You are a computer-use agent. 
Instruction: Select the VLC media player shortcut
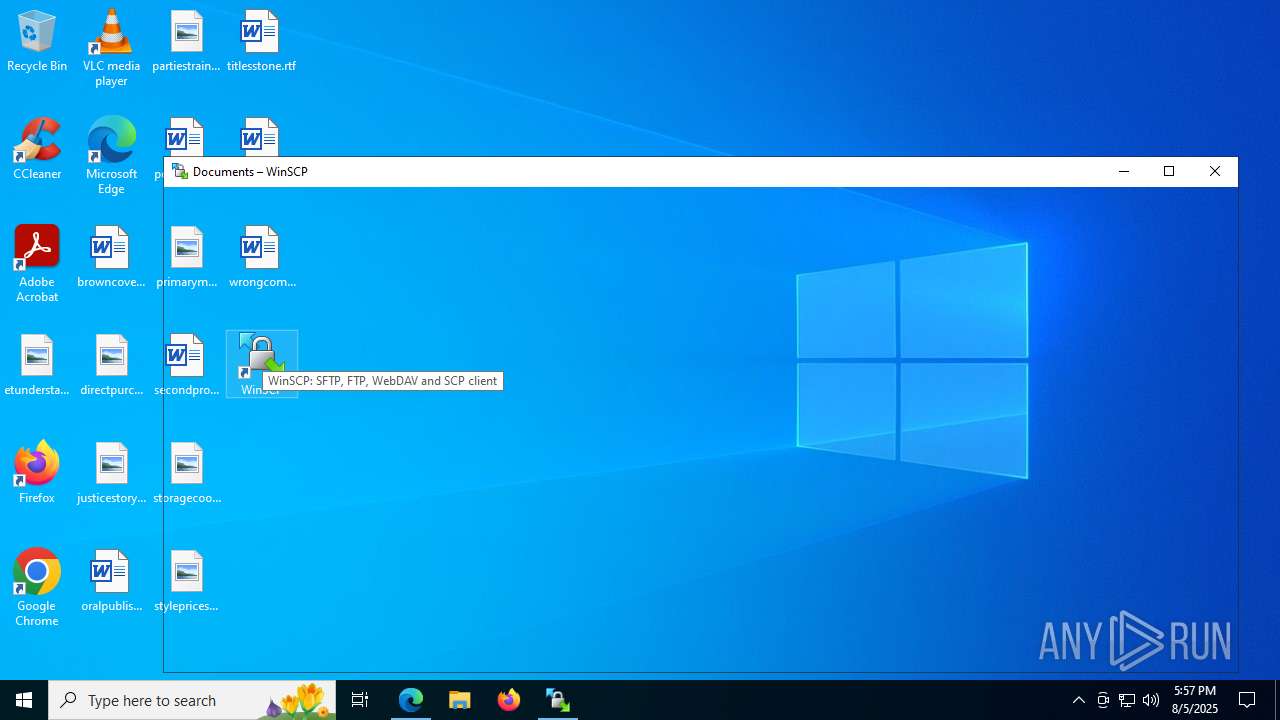click(111, 48)
